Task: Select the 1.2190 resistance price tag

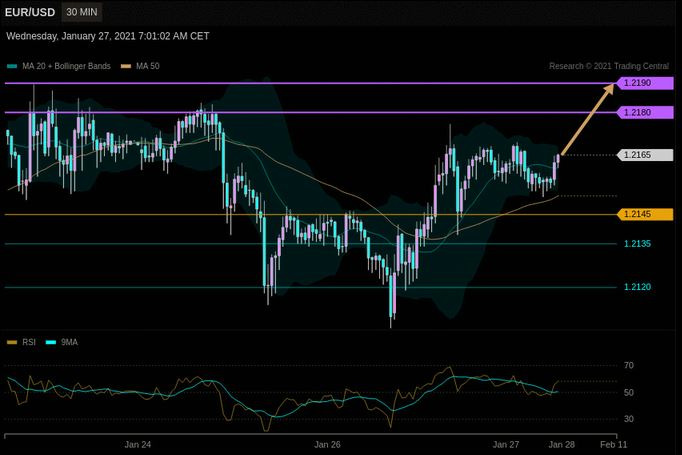Action: click(x=645, y=83)
